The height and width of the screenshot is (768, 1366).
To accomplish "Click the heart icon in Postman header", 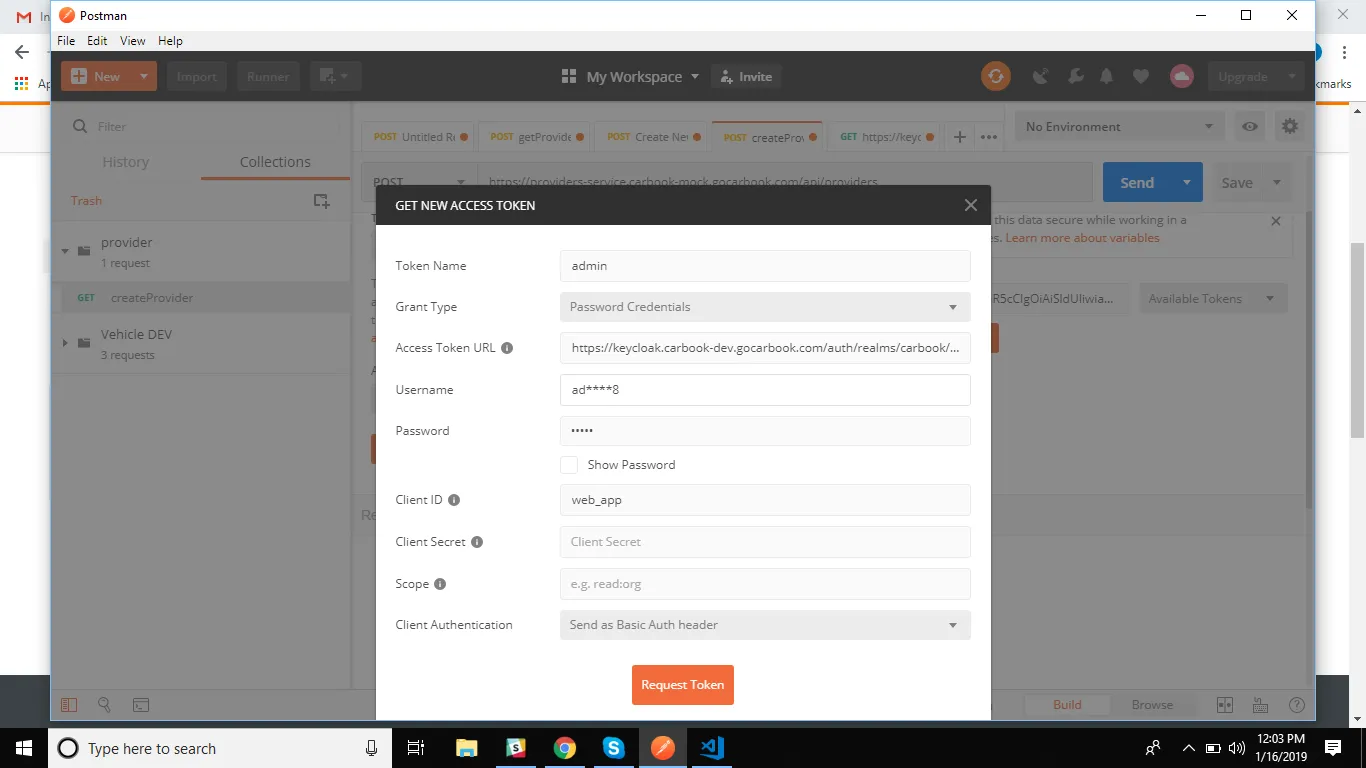I will 1141,76.
